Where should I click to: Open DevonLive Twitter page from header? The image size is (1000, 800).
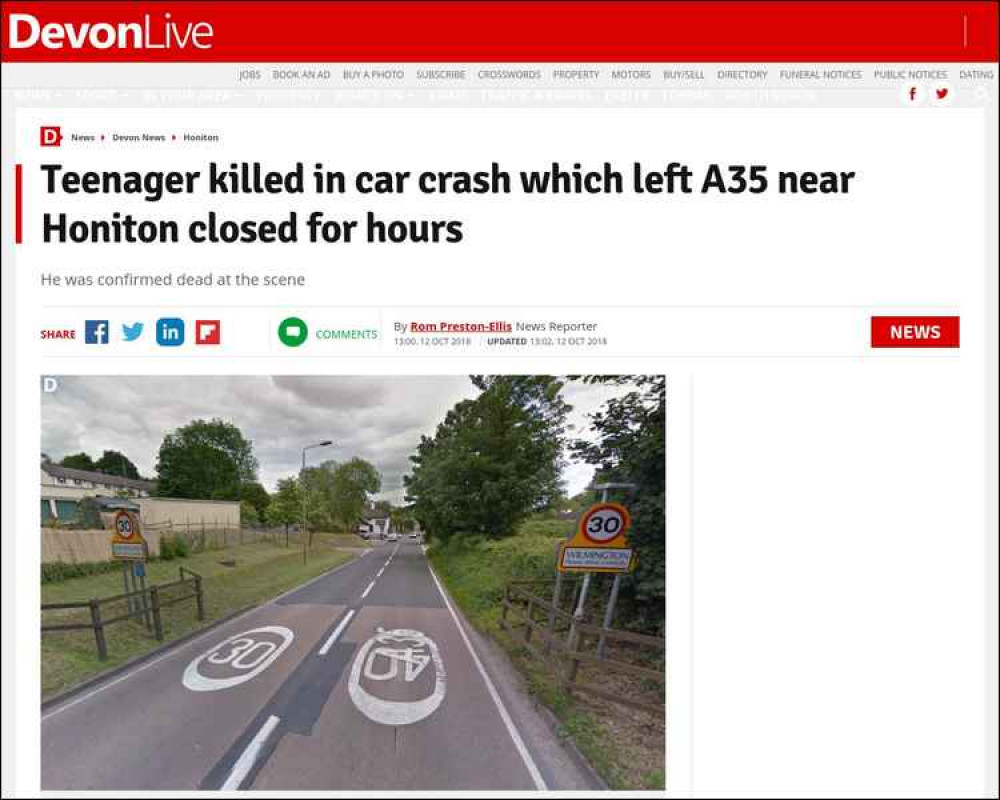[942, 94]
